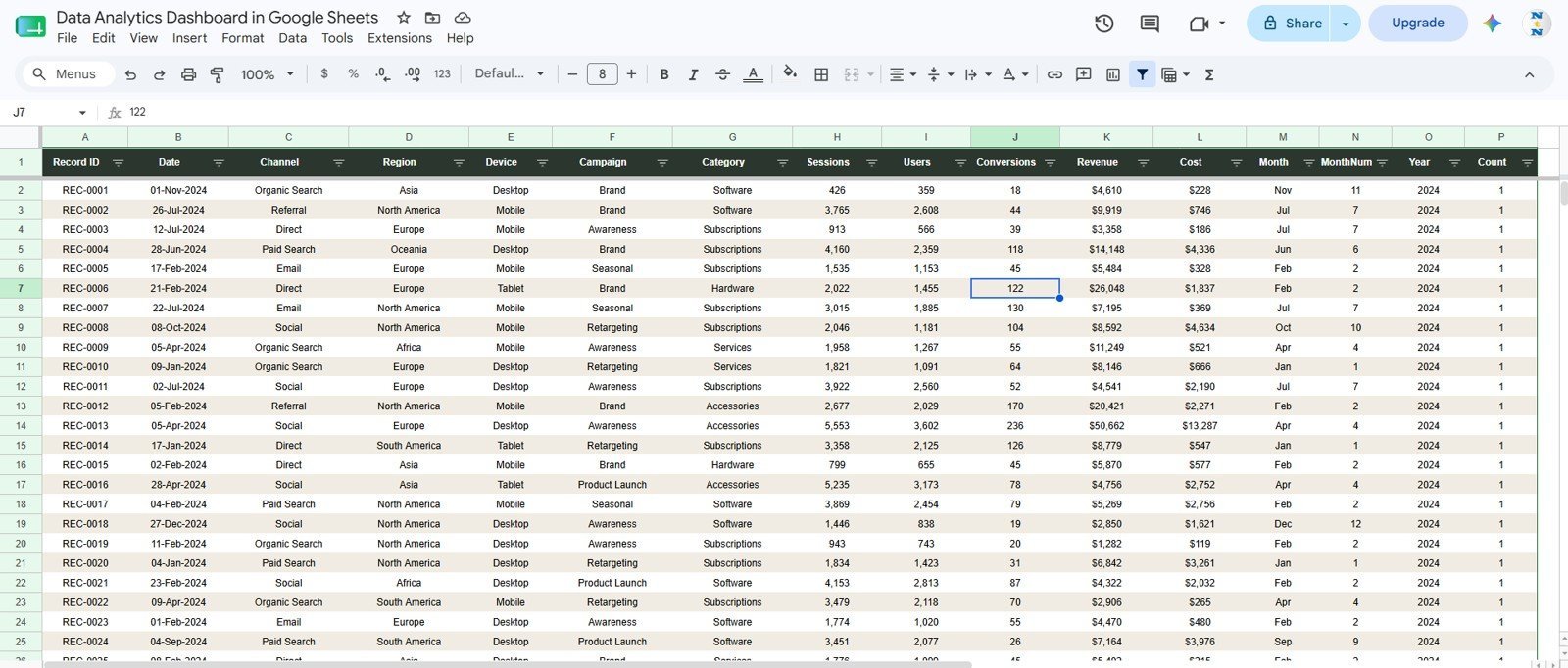Apply percent format icon

tap(353, 74)
